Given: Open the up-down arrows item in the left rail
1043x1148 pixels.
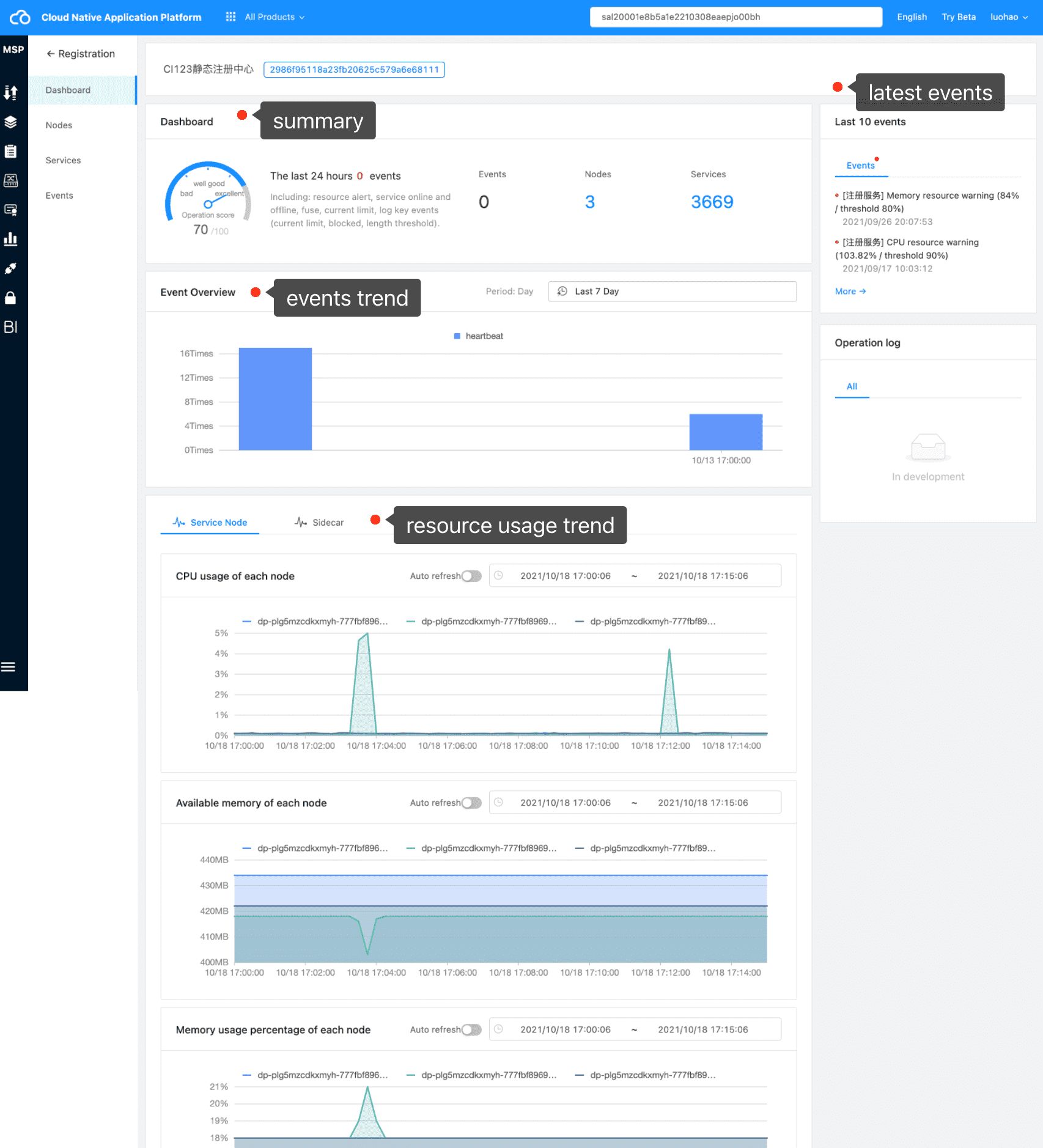Looking at the screenshot, I should pos(10,92).
